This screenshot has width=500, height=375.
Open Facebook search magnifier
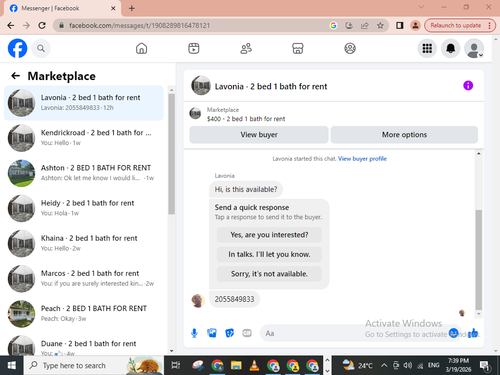41,49
